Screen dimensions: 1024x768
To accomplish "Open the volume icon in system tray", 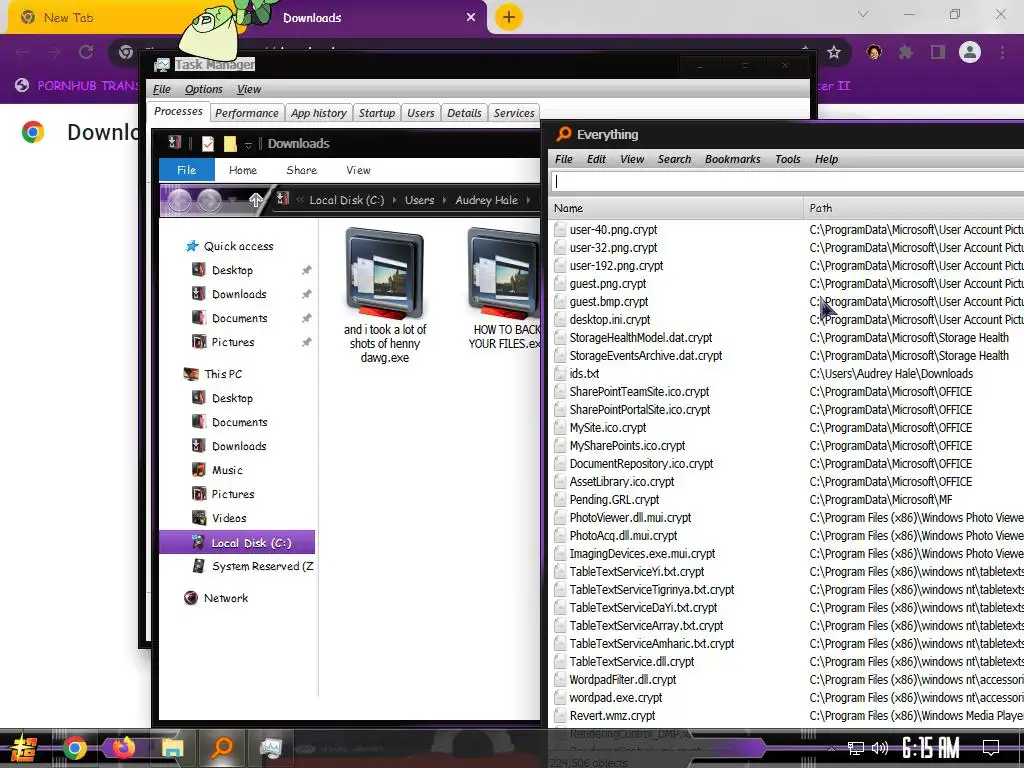I will [880, 748].
